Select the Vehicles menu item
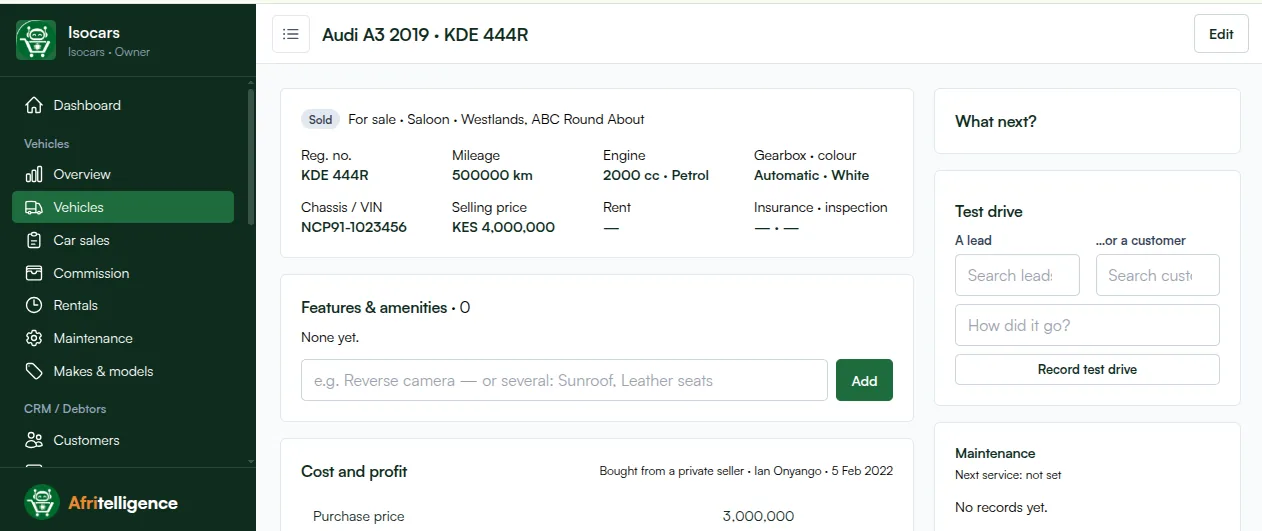Viewport: 1262px width, 531px height. click(x=123, y=207)
